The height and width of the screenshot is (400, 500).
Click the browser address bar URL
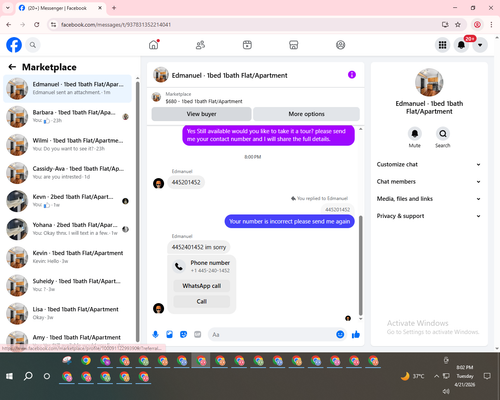(116, 25)
